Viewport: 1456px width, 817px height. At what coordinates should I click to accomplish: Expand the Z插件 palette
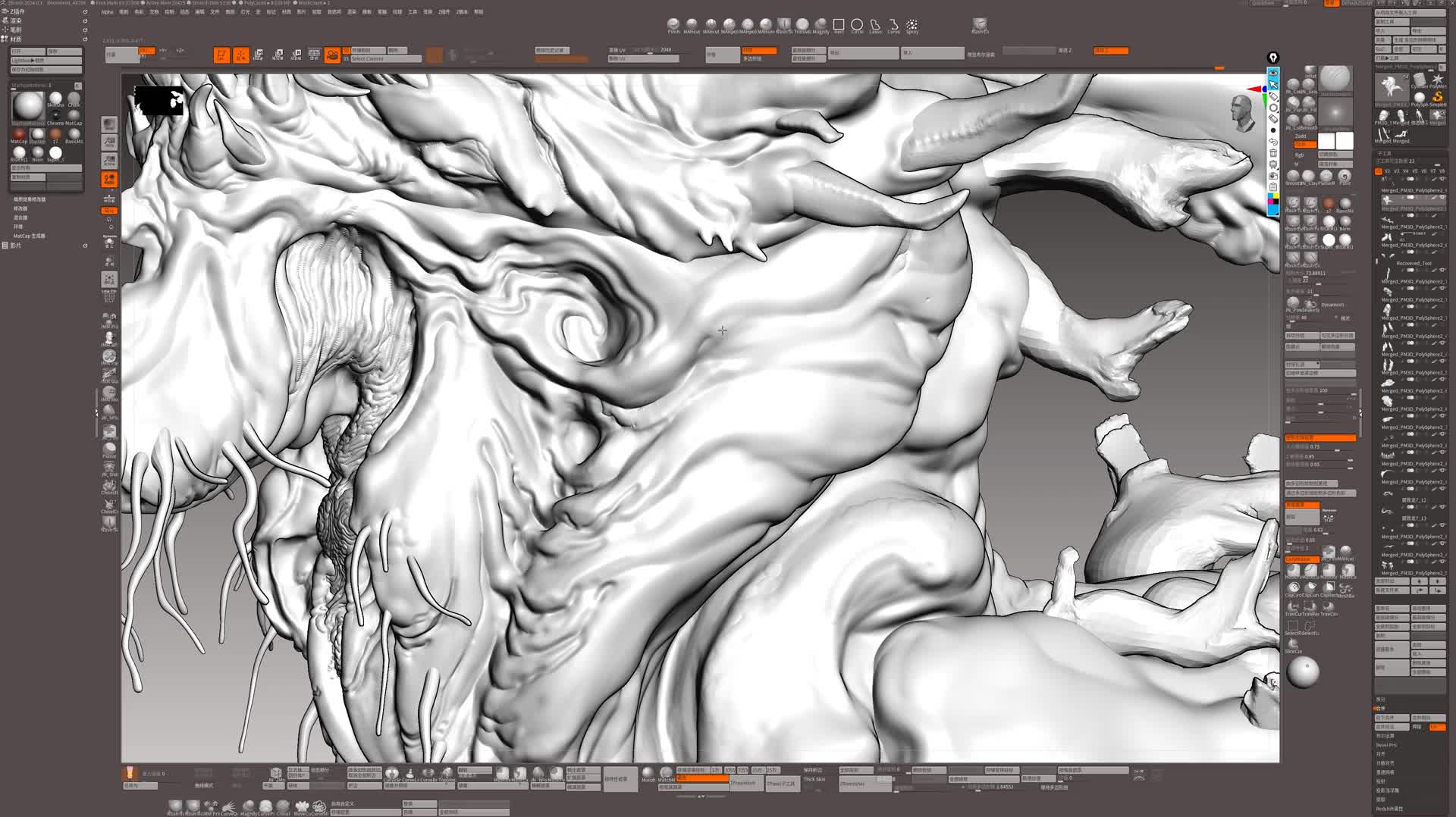point(17,11)
